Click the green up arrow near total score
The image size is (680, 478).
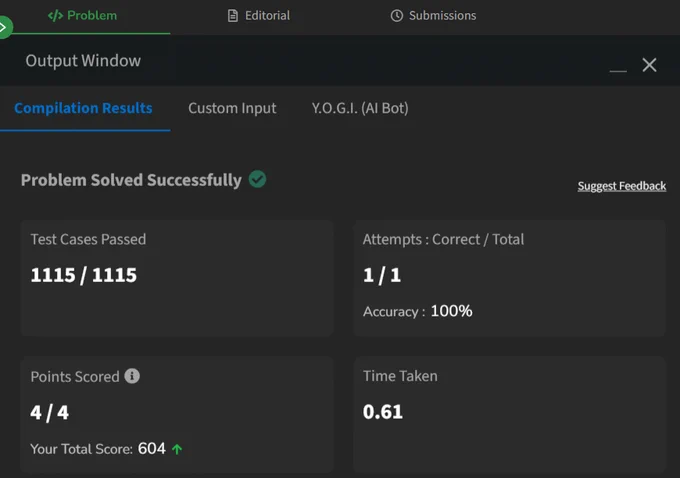177,449
